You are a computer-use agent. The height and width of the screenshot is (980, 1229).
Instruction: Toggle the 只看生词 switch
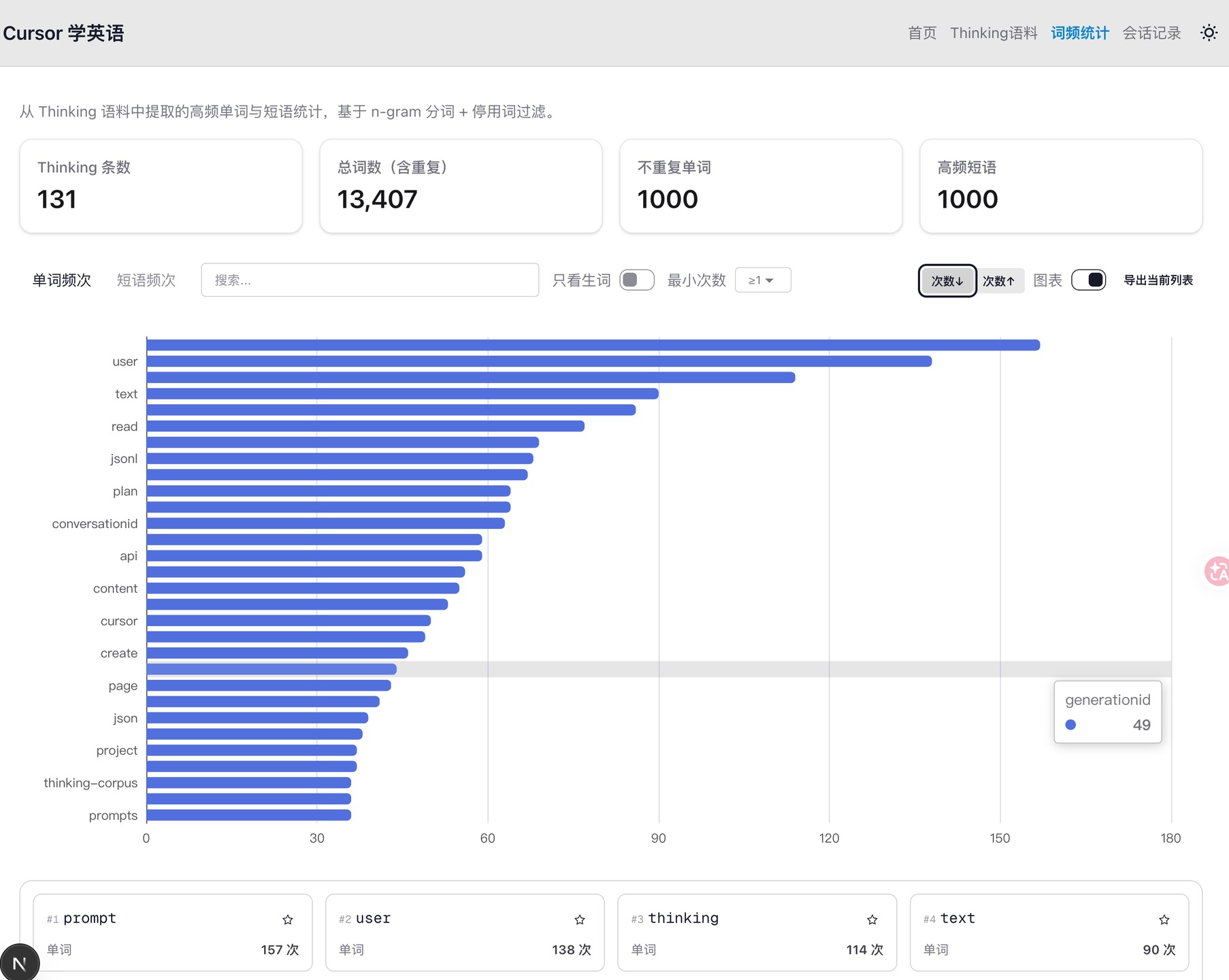637,280
